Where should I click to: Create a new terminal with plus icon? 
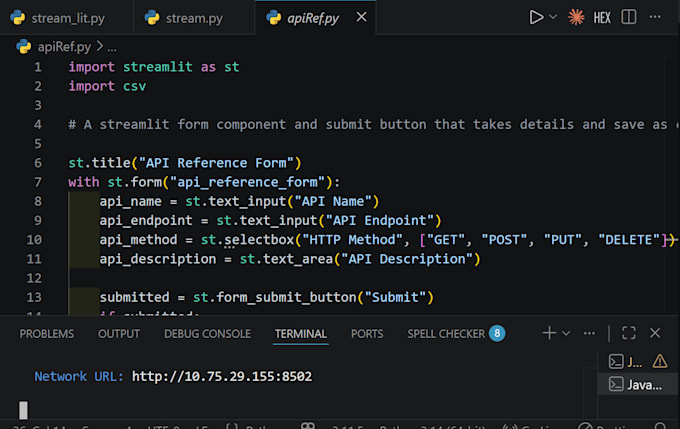[549, 333]
